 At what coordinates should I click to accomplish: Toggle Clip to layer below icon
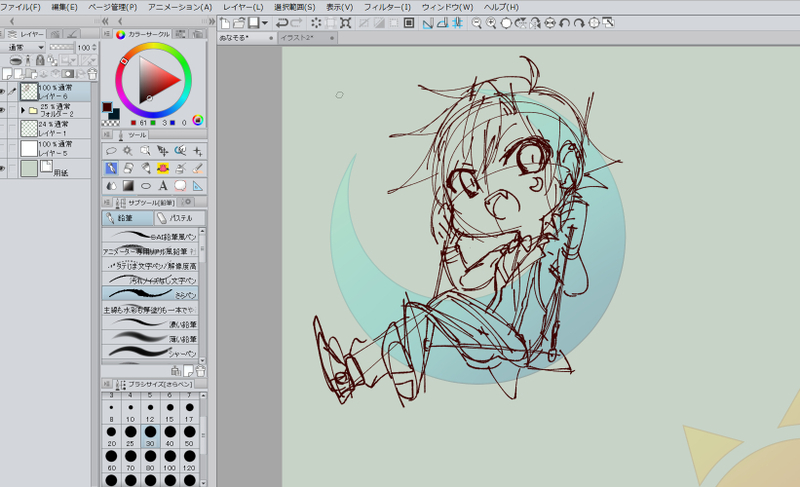click(16, 60)
